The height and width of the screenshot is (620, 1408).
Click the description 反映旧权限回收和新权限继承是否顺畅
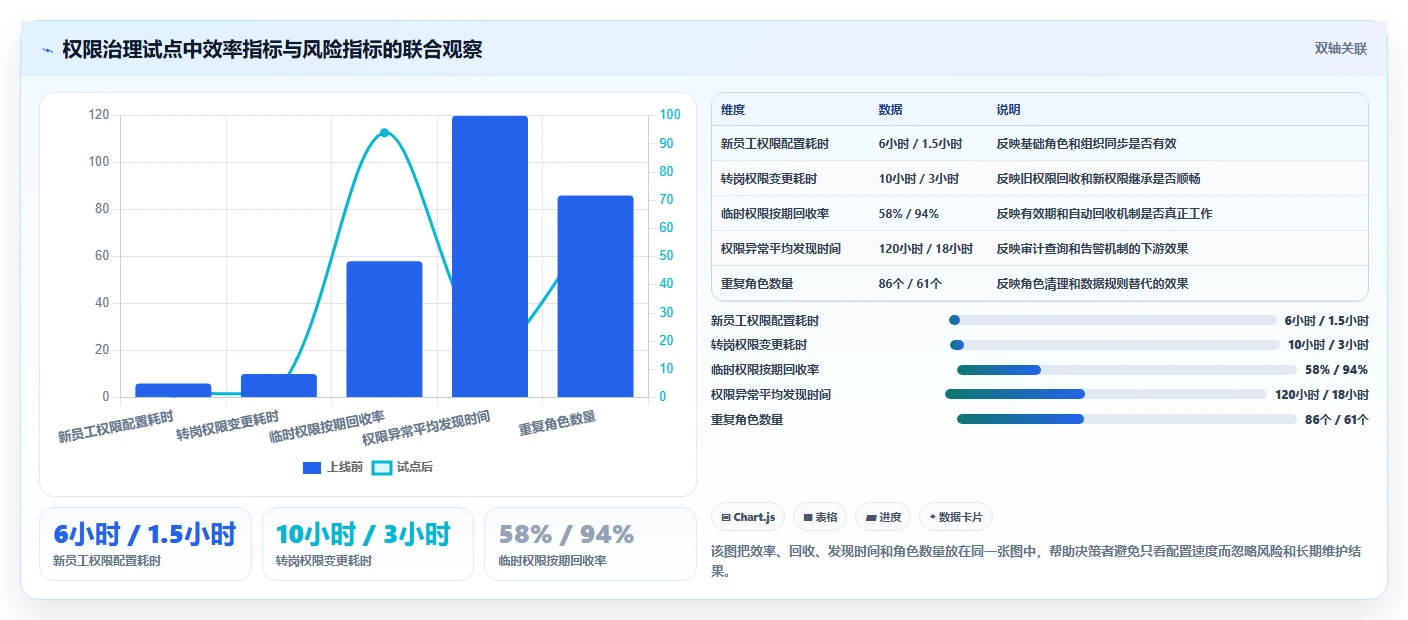1098,179
